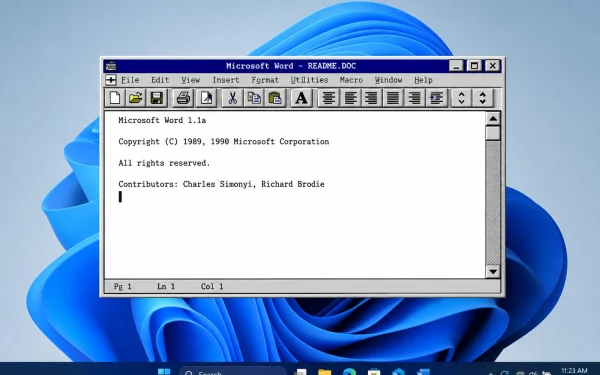Click the scrollbar up arrow in the document
Viewport: 600px width, 375px height.
(493, 119)
